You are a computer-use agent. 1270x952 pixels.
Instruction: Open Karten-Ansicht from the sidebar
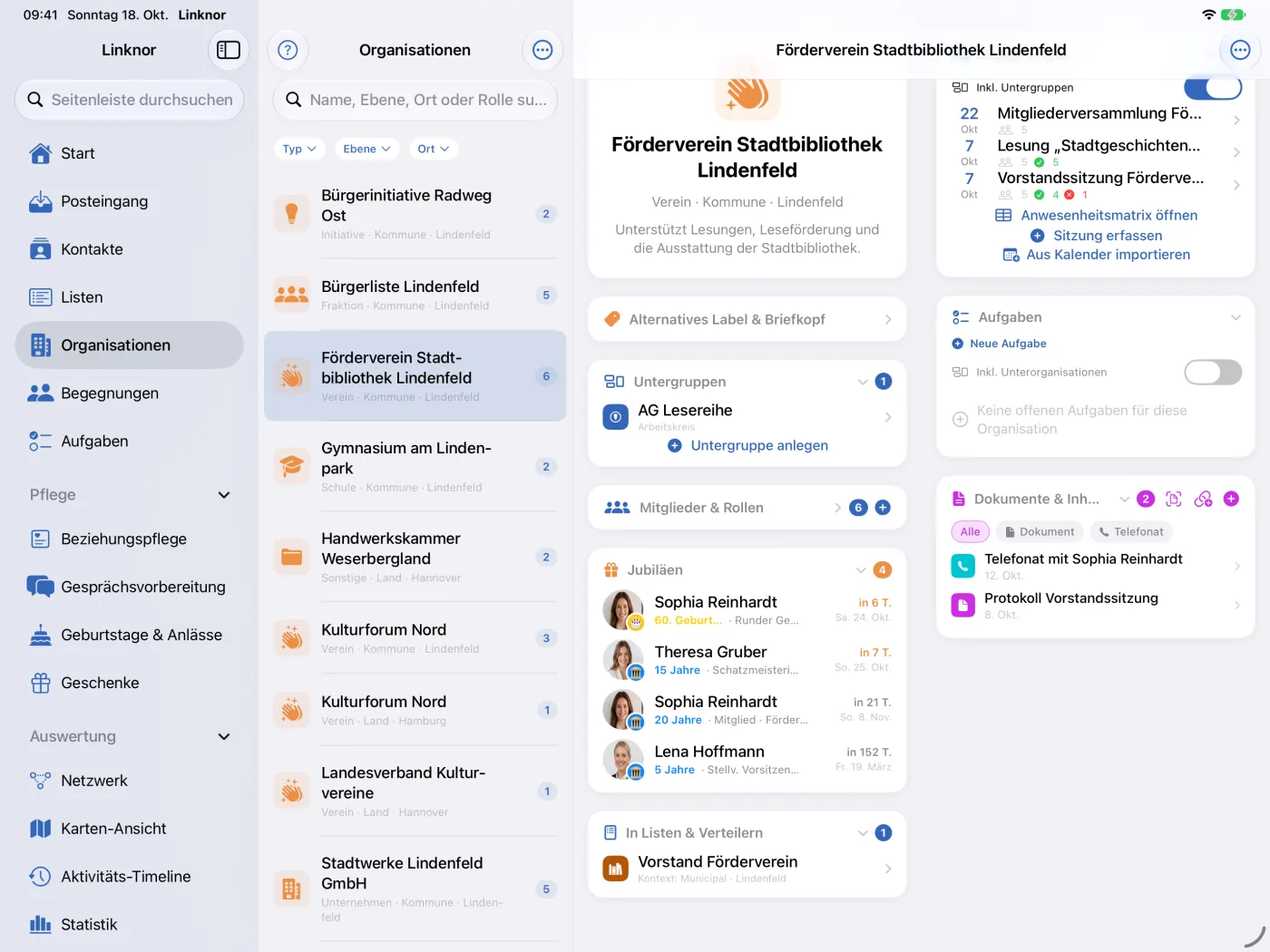[129, 829]
